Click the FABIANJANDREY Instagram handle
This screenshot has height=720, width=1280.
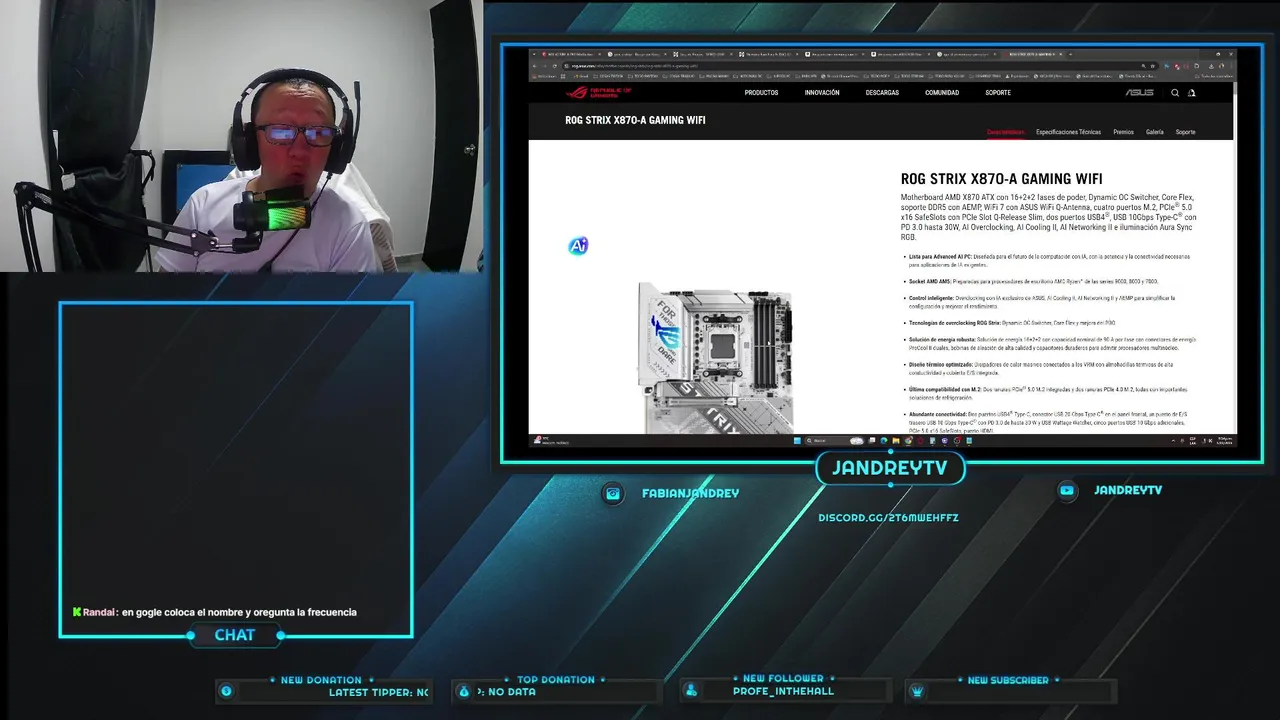pyautogui.click(x=690, y=493)
